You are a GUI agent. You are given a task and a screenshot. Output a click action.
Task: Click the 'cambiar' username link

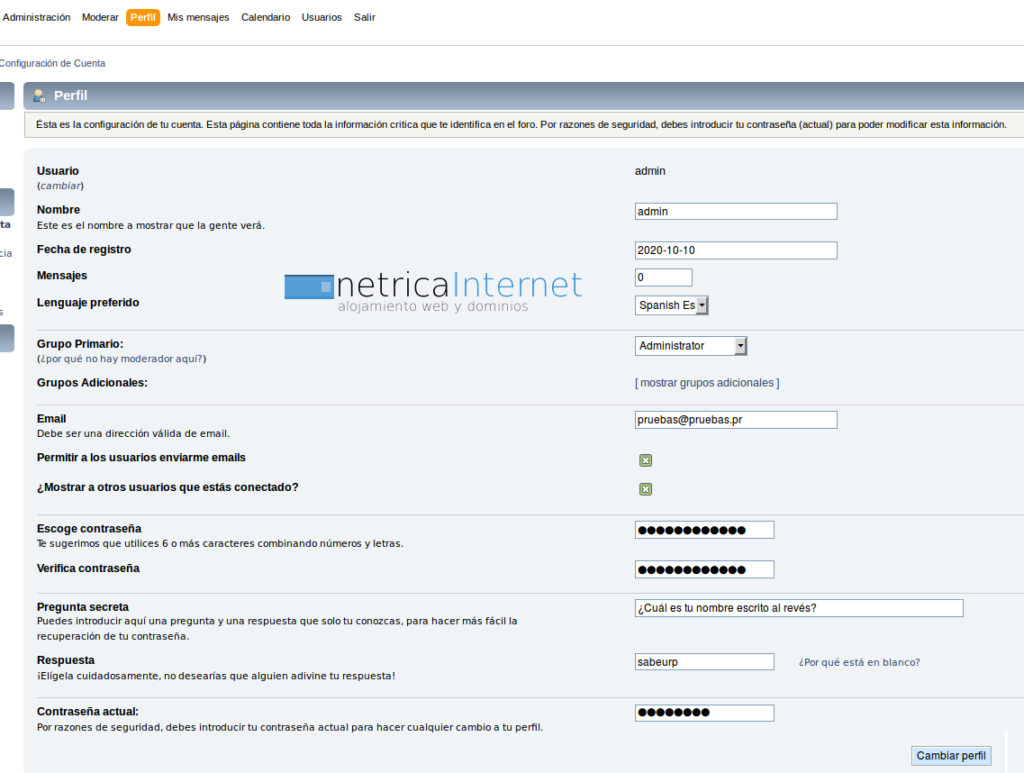point(60,185)
